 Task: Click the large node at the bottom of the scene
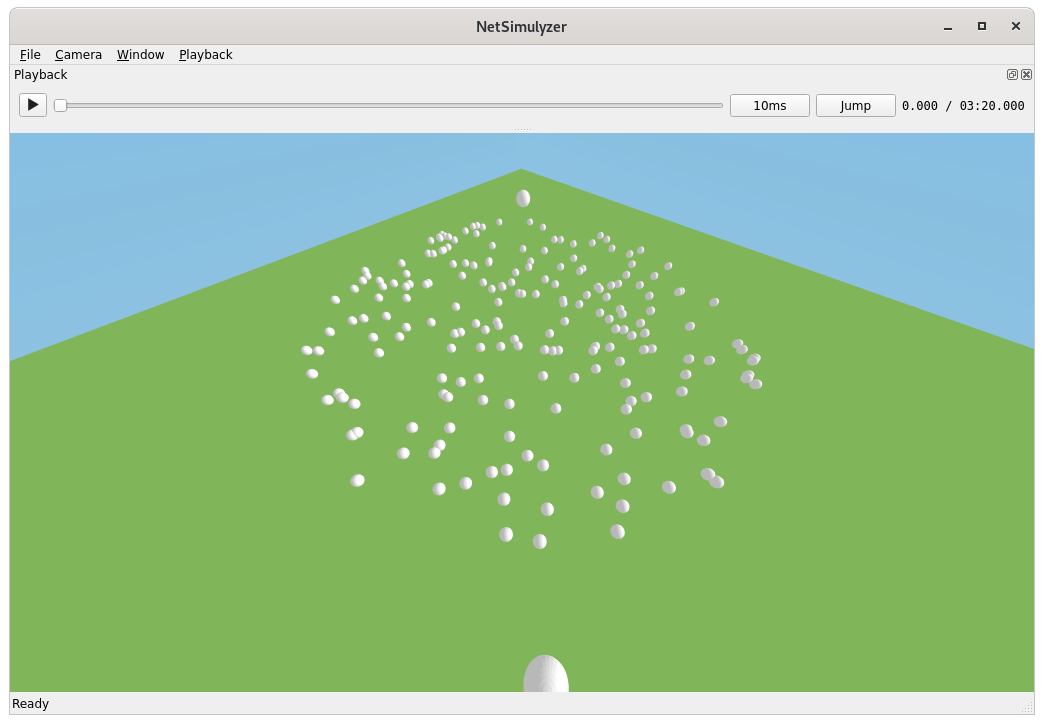[546, 674]
